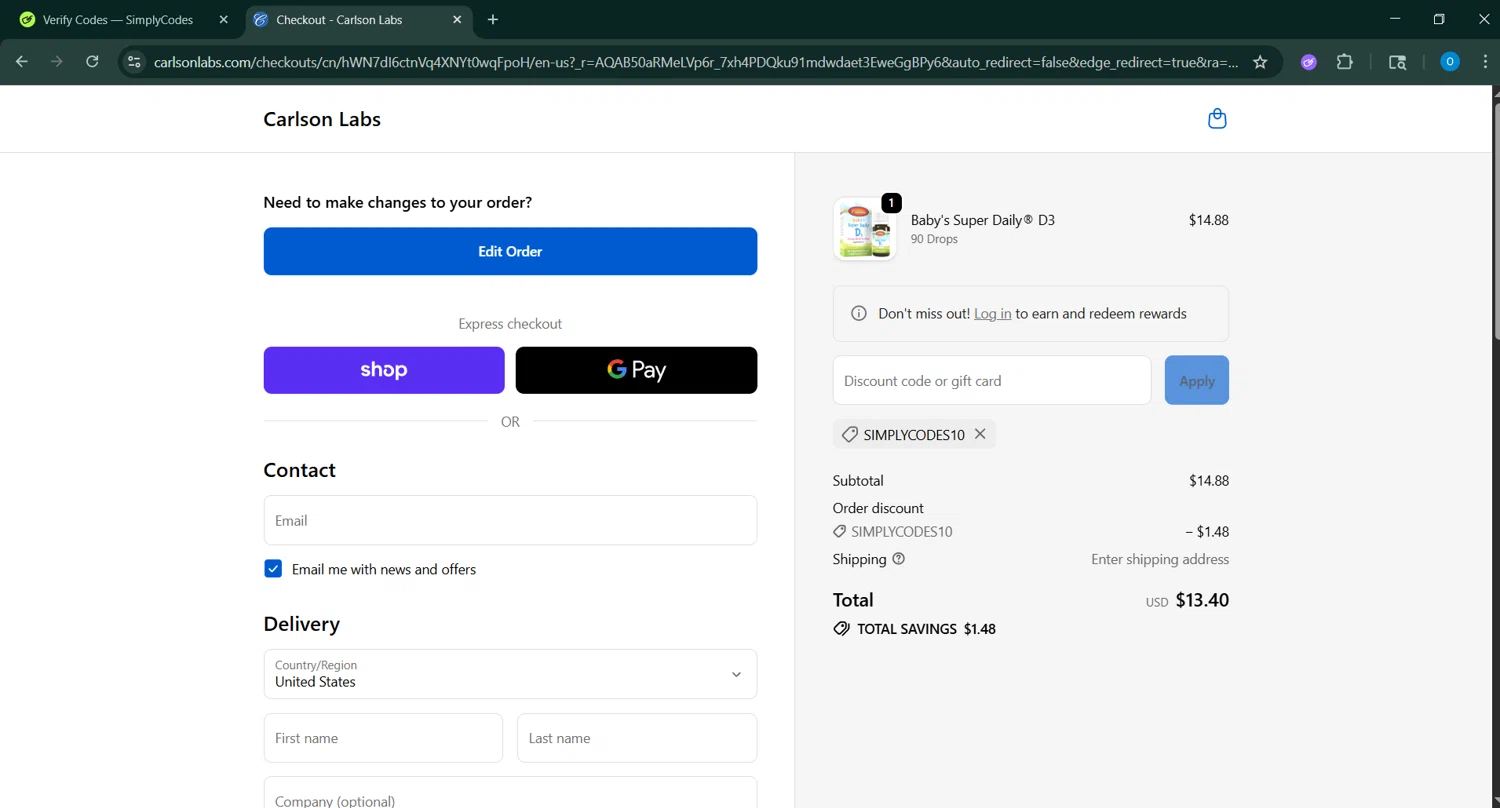
Task: Open the tab search icon in the toolbar
Action: coord(1398,62)
